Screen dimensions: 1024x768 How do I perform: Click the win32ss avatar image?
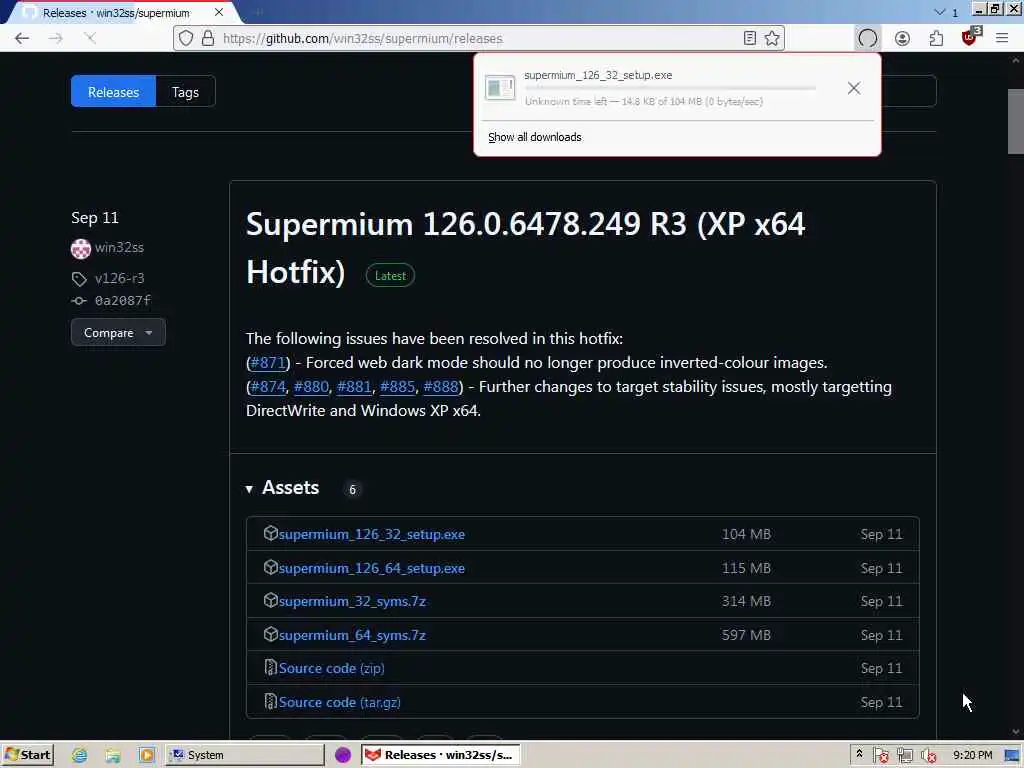80,248
